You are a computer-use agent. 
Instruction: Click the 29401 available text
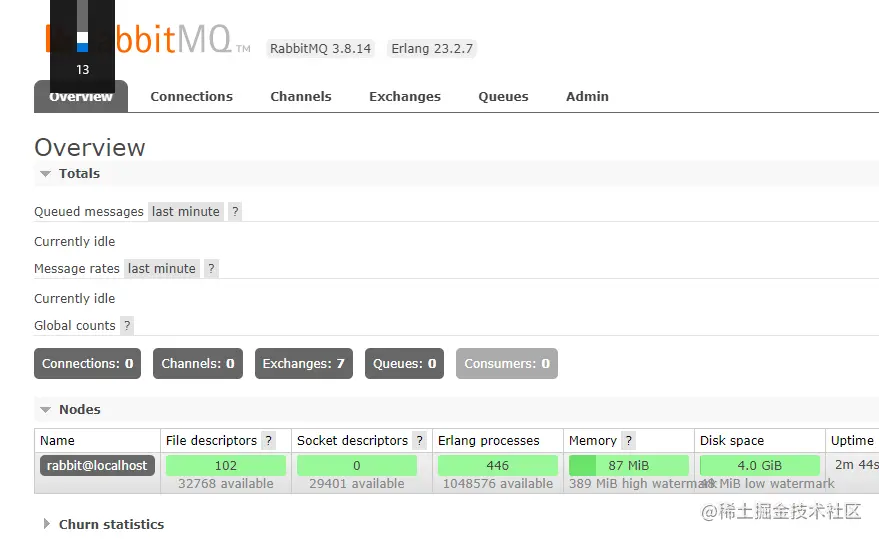click(357, 483)
